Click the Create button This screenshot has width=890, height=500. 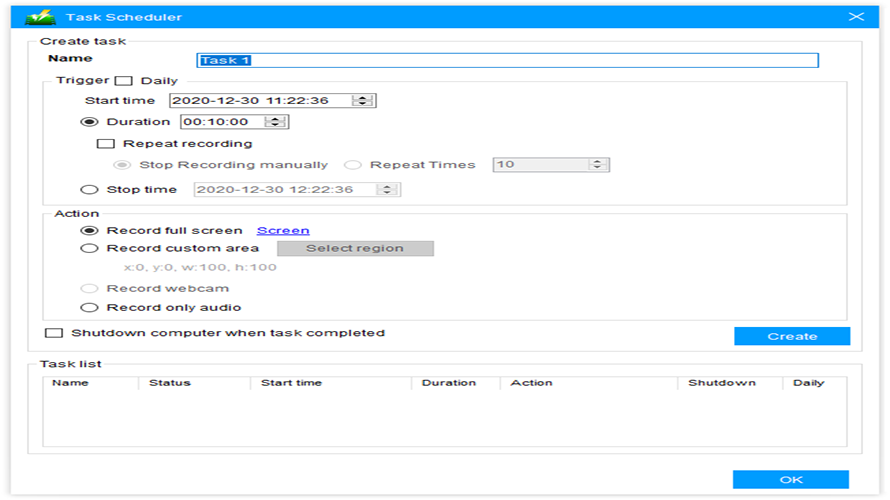792,336
